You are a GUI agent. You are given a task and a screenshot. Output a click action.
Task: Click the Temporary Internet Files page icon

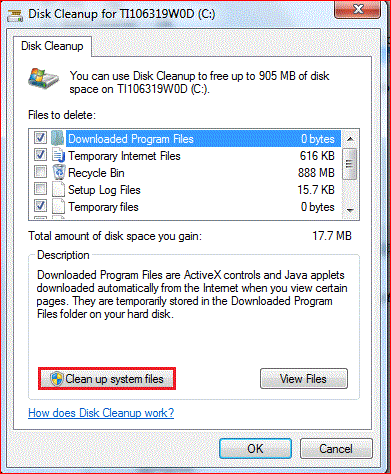tap(59, 155)
